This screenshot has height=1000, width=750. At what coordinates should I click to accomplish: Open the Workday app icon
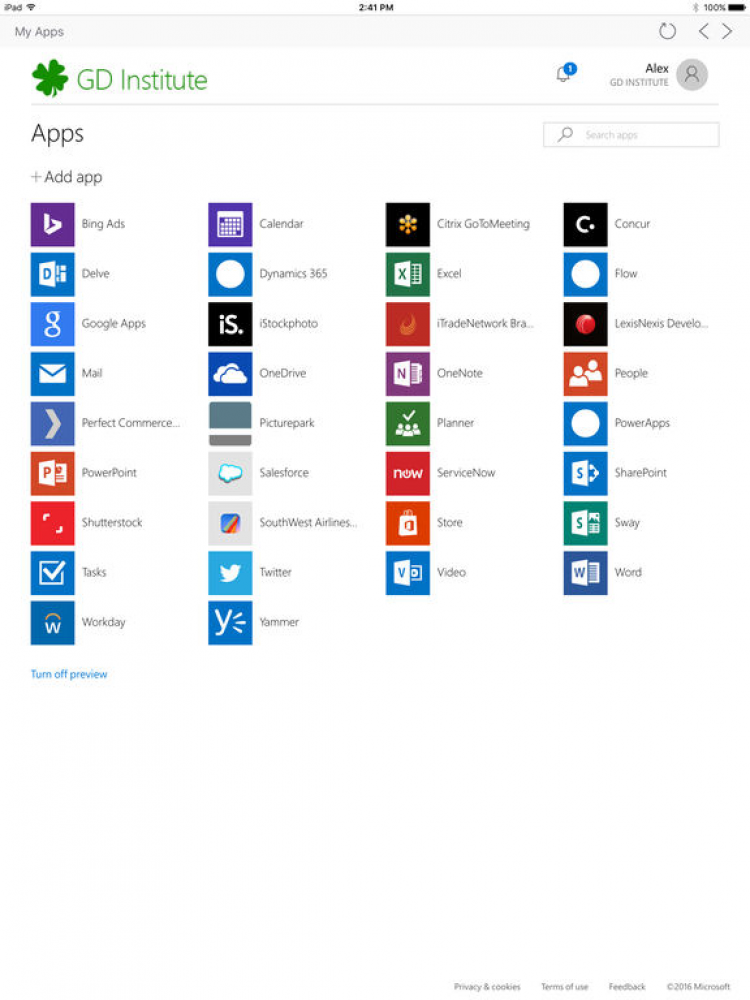[x=52, y=622]
